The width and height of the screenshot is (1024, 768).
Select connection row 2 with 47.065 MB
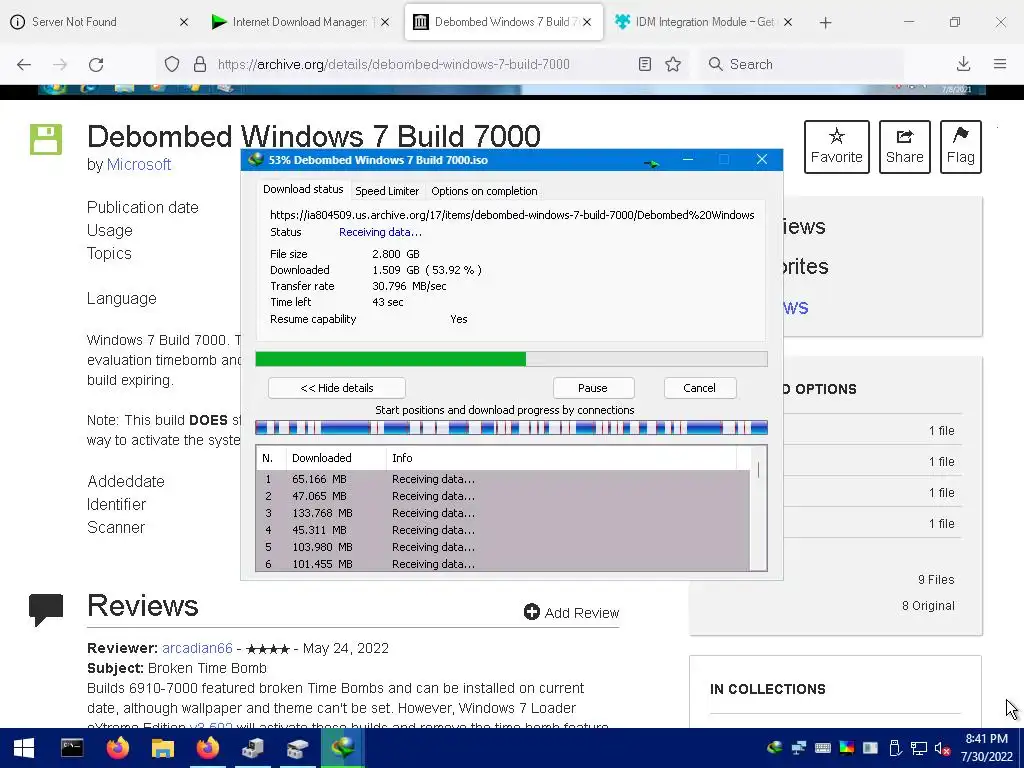click(503, 496)
